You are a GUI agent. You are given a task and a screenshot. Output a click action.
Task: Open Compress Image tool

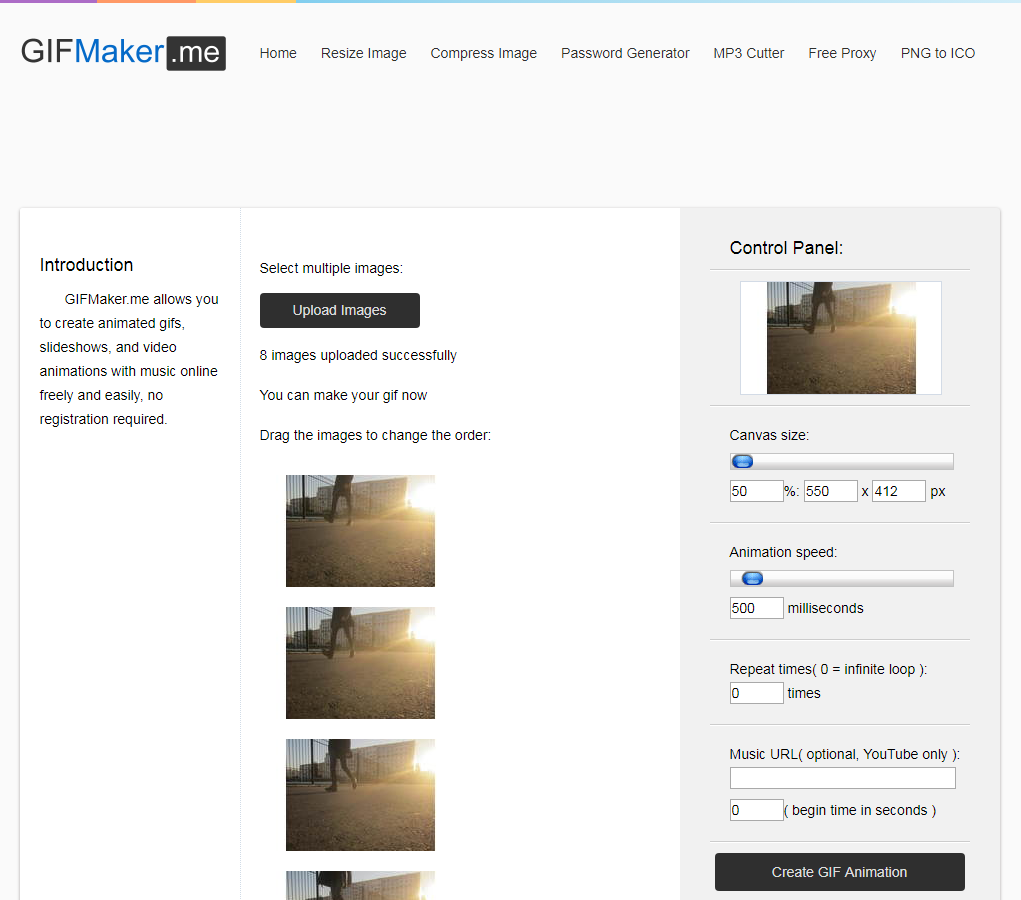[484, 53]
